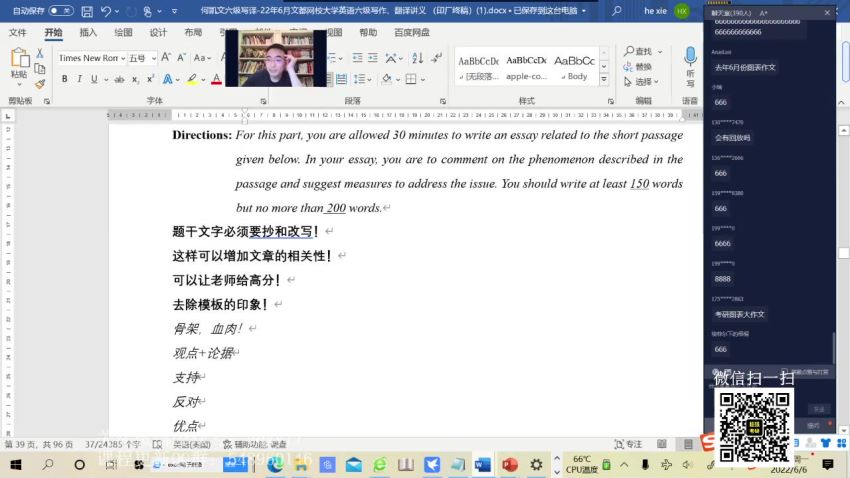The width and height of the screenshot is (850, 478).
Task: Switch to the 绘图 ribbon tab
Action: tap(123, 33)
